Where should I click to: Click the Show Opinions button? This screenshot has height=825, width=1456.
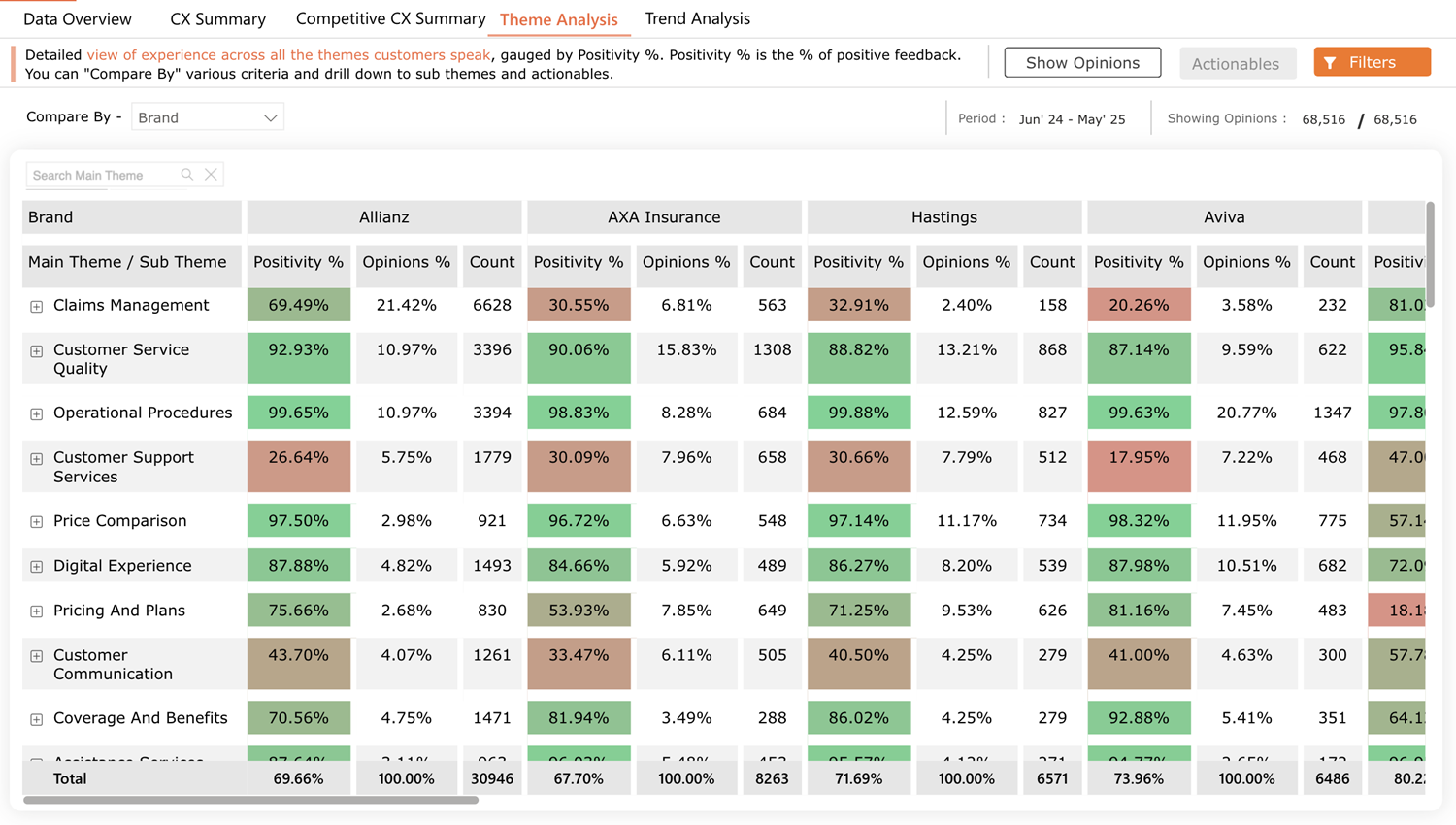coord(1082,63)
